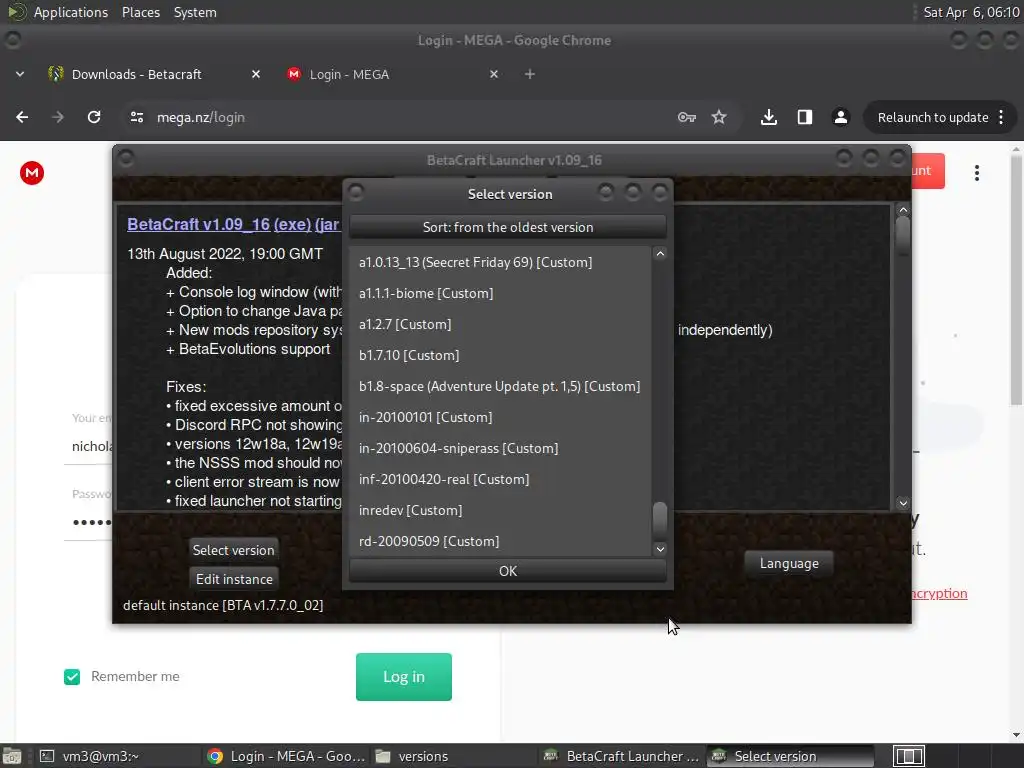Viewport: 1024px width, 768px height.
Task: Click the Select version button in launcher
Action: [233, 550]
